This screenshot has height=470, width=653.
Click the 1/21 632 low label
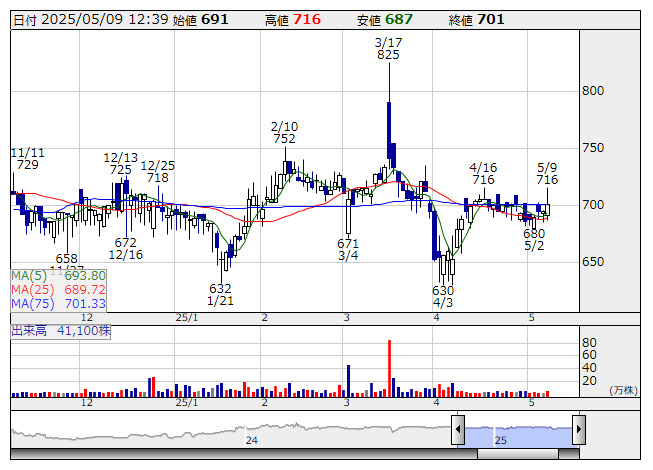(220, 294)
